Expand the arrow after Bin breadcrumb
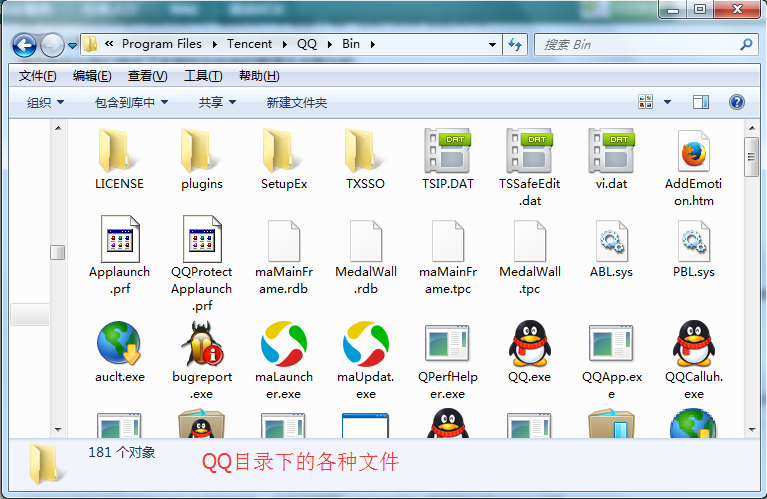767x499 pixels. coord(373,45)
